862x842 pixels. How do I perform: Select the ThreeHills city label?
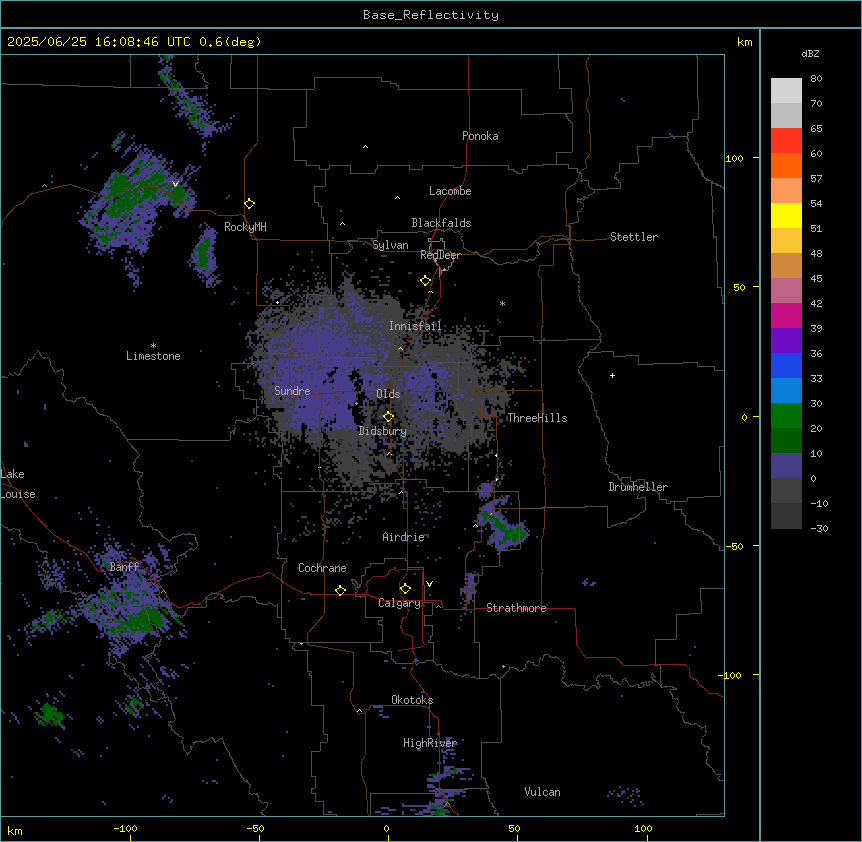coord(537,418)
